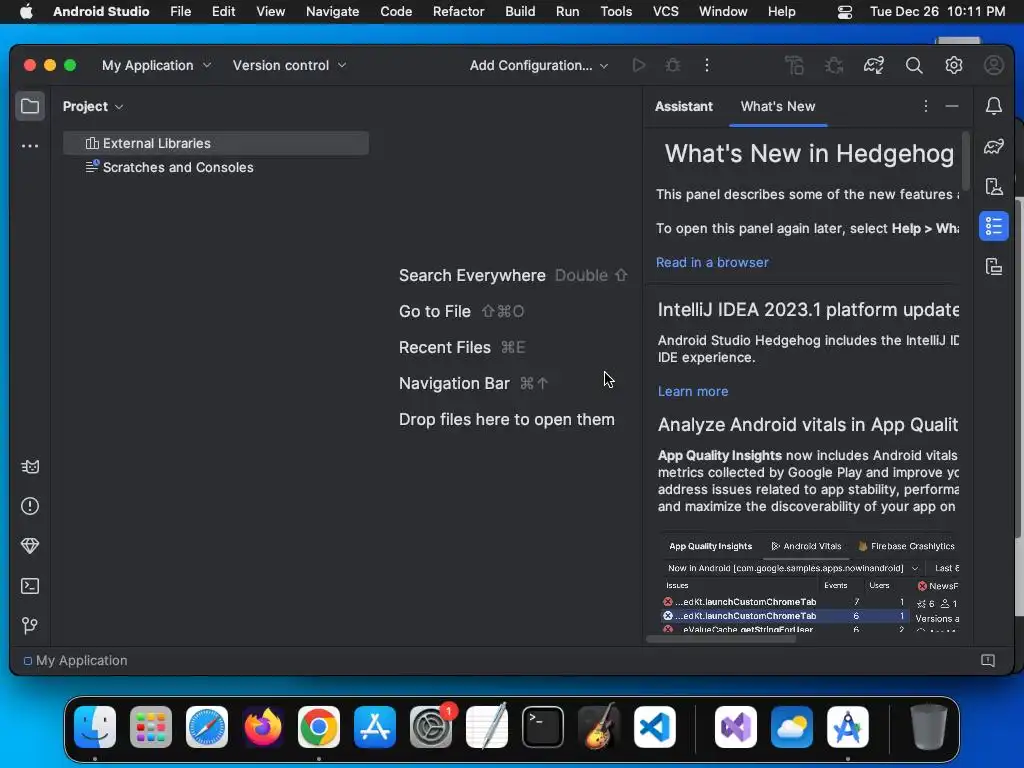Open Terminal from the Dock

coord(543,727)
